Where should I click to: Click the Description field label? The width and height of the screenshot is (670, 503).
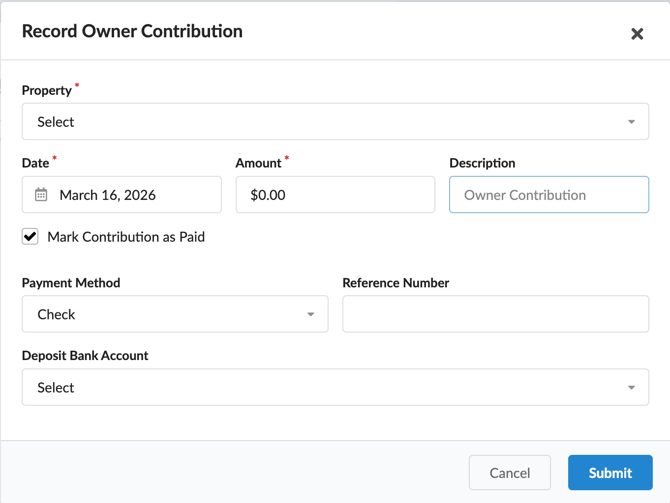tap(482, 163)
